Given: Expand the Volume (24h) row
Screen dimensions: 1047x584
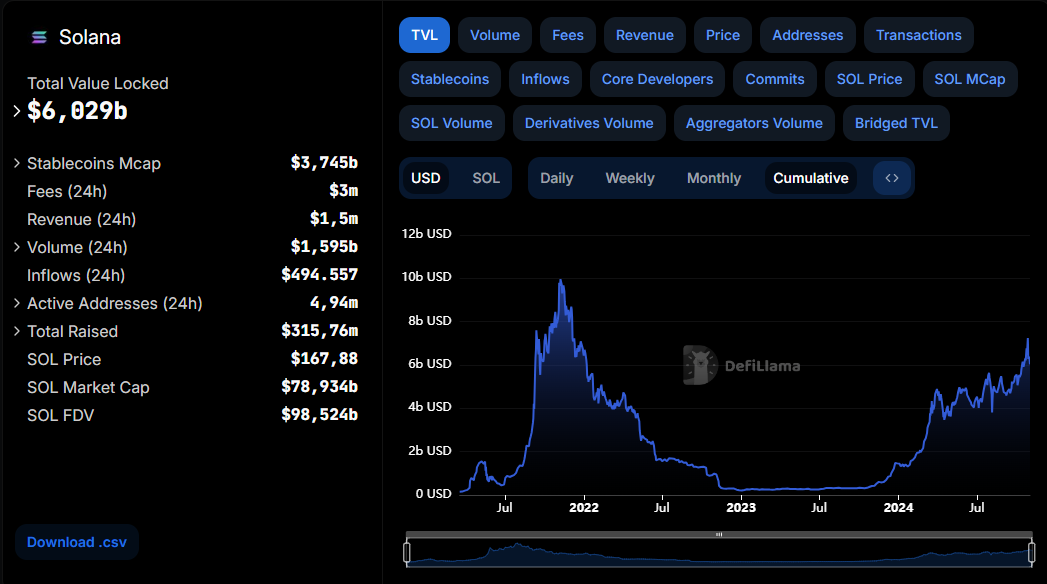Looking at the screenshot, I should 17,247.
